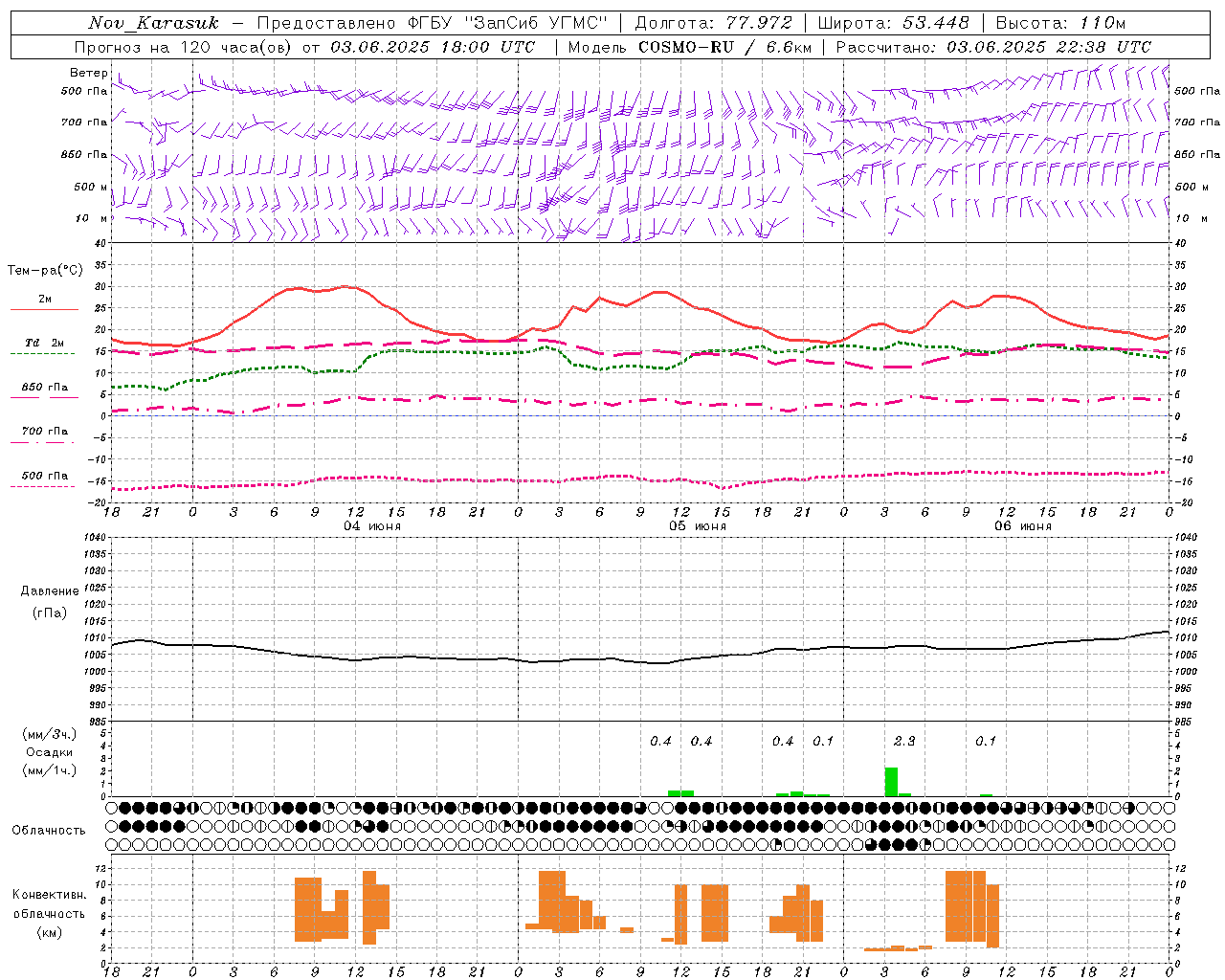Click the tallest green precipitation bar under 2.3
1225x980 pixels.
click(x=891, y=782)
